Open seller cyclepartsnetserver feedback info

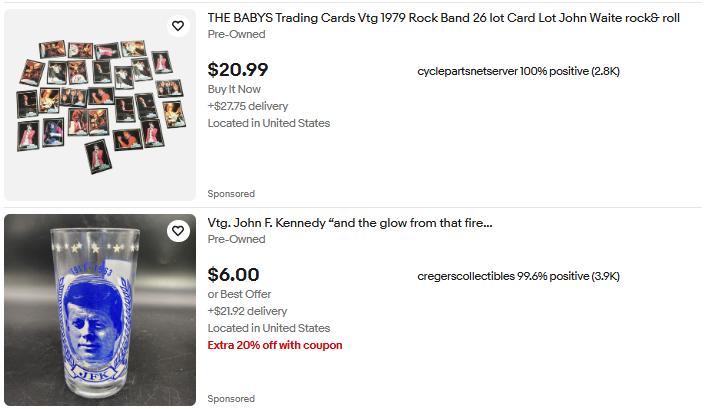point(518,71)
